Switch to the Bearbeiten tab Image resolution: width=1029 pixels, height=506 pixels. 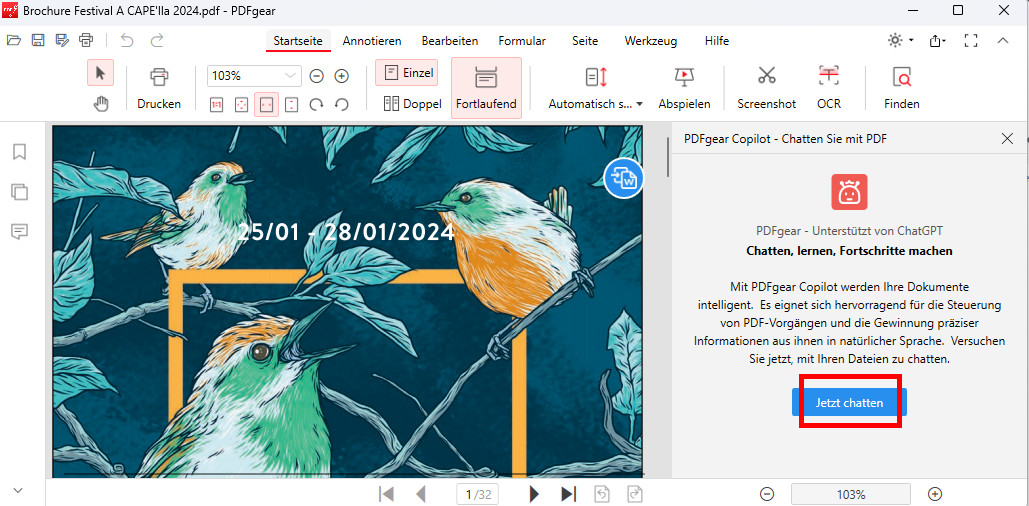[x=450, y=41]
